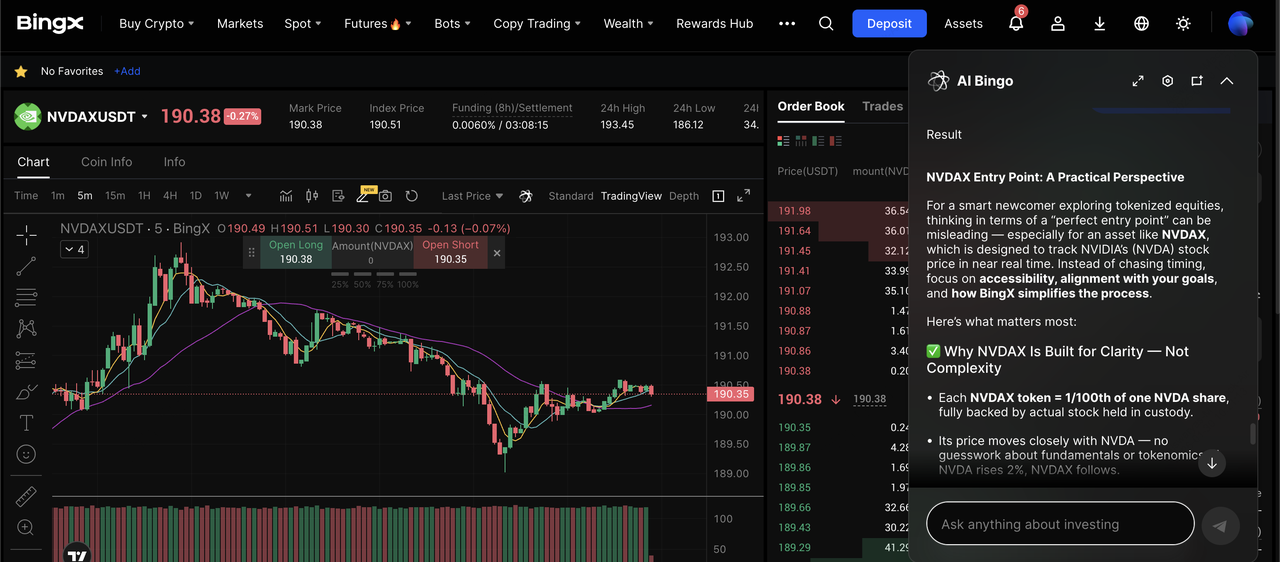Click the Ask anything about investing field
Screen dimensions: 1280x562
[1060, 524]
